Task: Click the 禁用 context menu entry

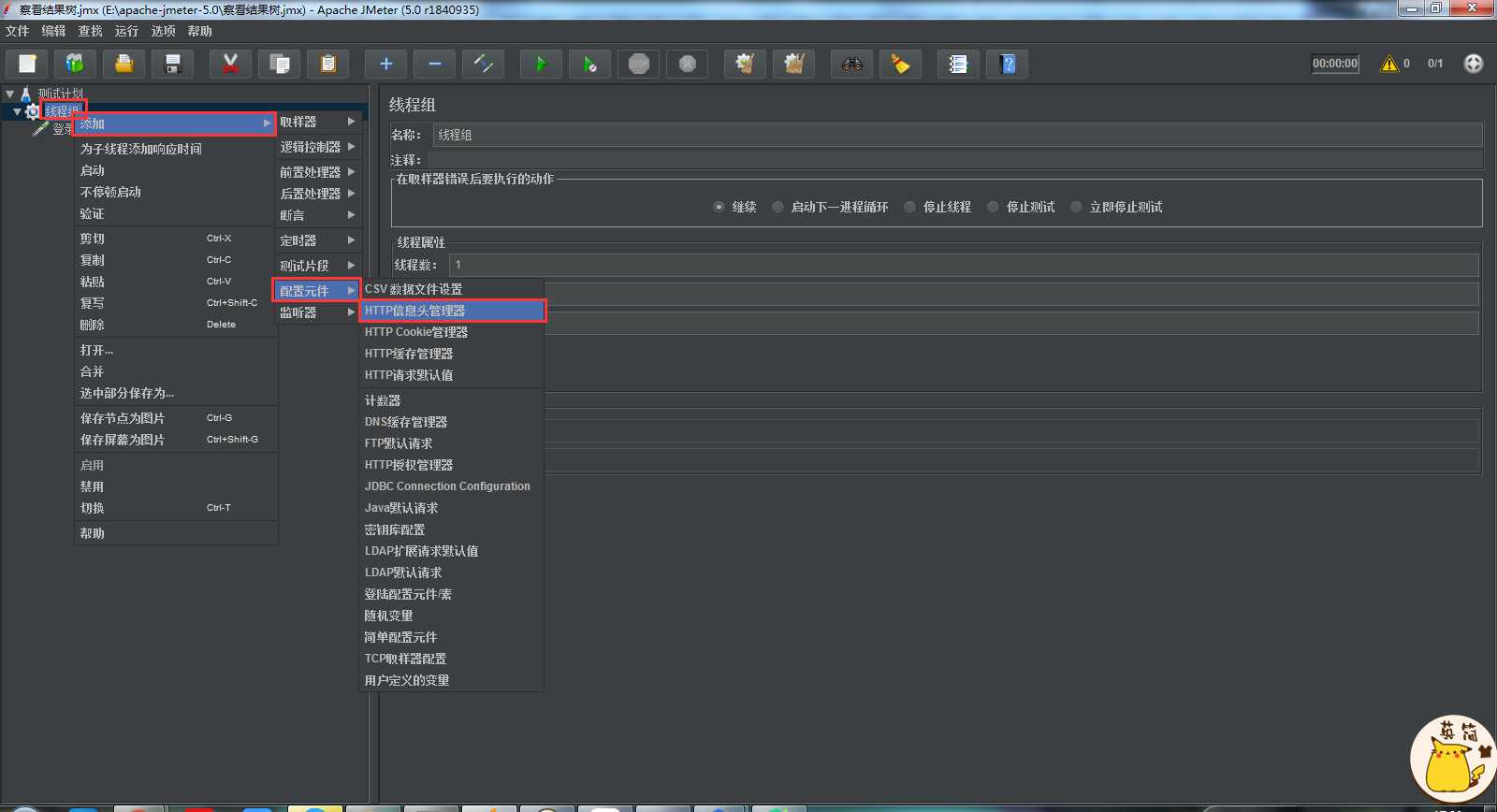Action: (x=176, y=486)
